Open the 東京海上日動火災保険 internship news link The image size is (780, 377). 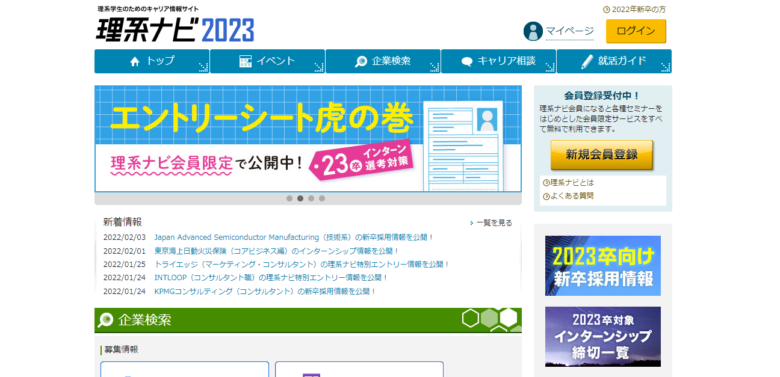[277, 251]
